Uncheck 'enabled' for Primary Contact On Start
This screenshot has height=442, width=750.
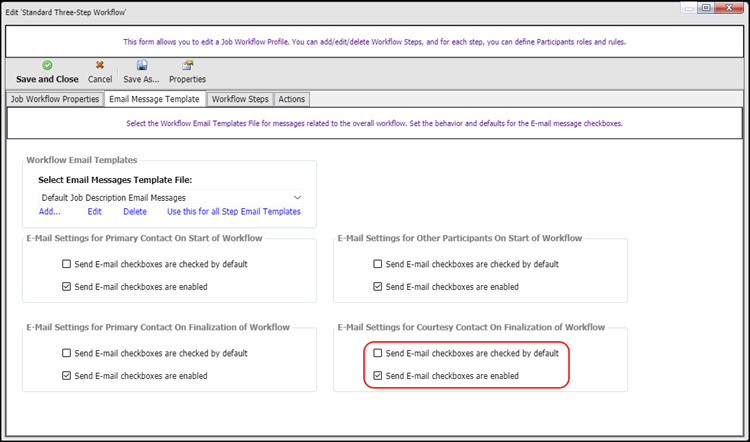tap(66, 287)
